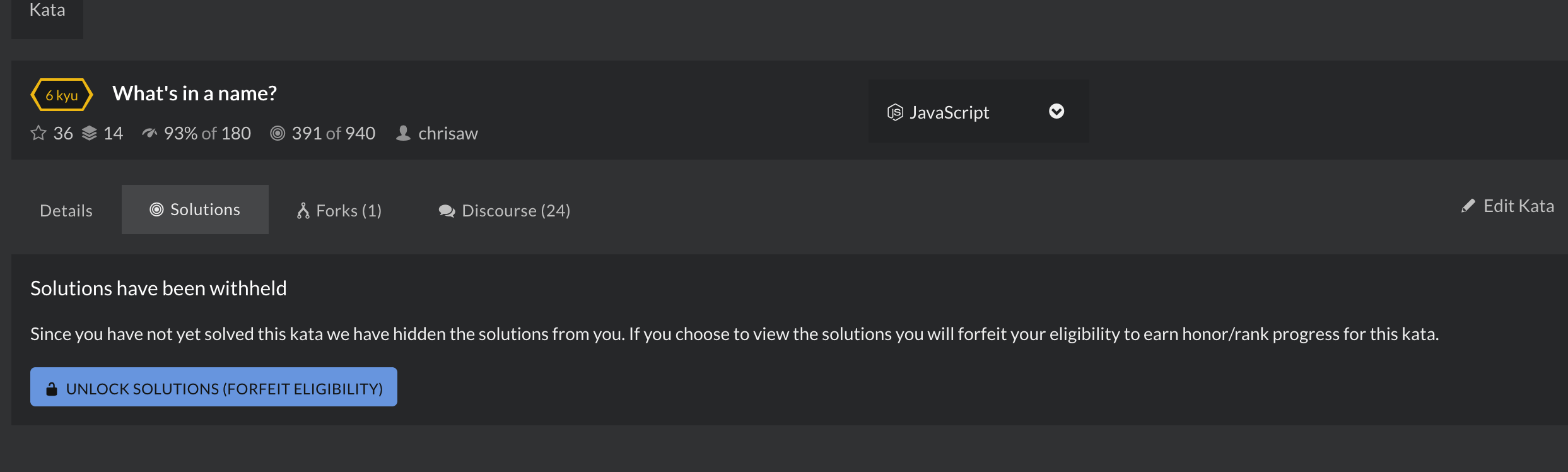1568x472 pixels.
Task: Click the pencil icon next to Edit Kata
Action: point(1468,206)
